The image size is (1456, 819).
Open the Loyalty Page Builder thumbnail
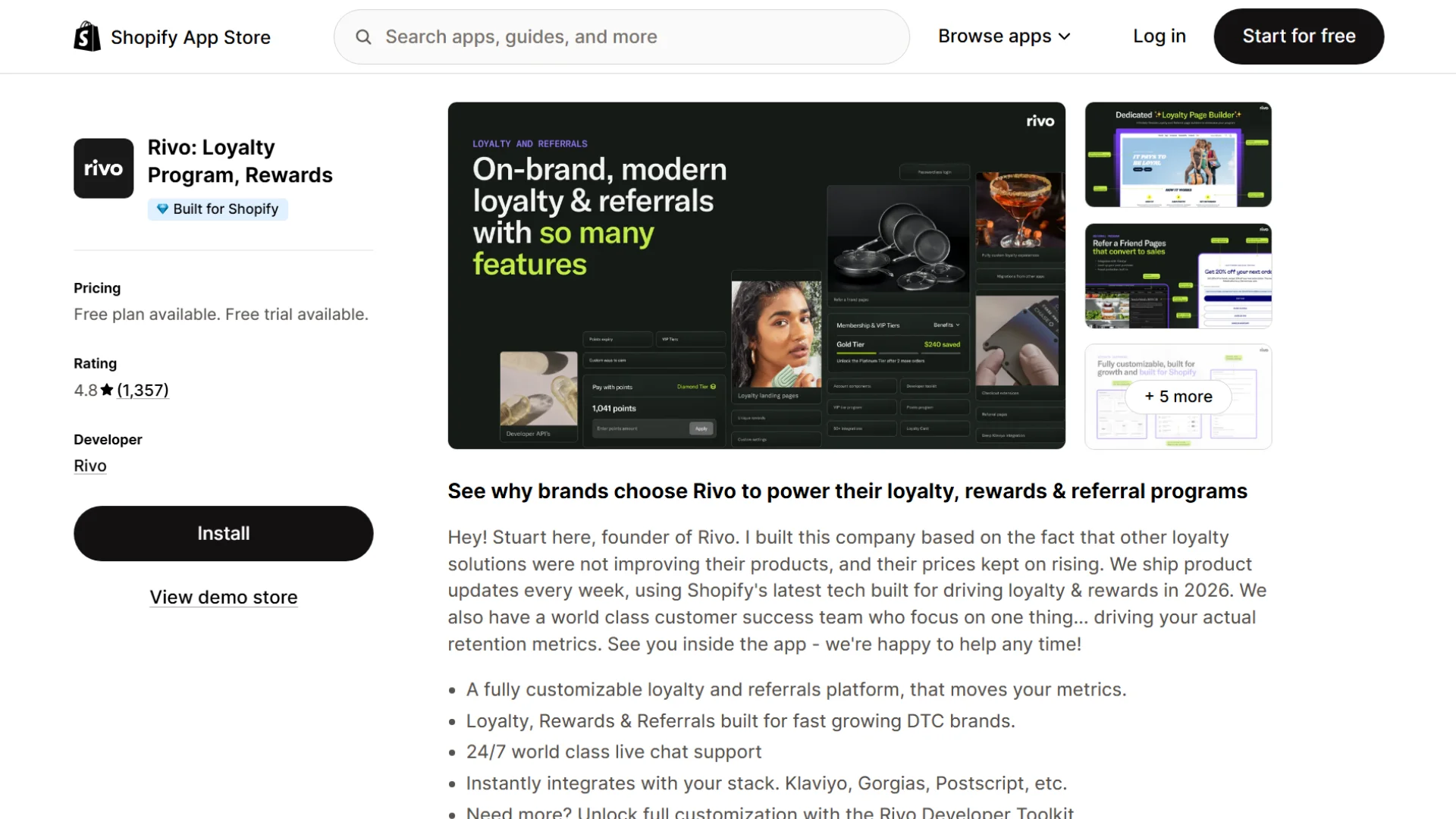tap(1178, 155)
